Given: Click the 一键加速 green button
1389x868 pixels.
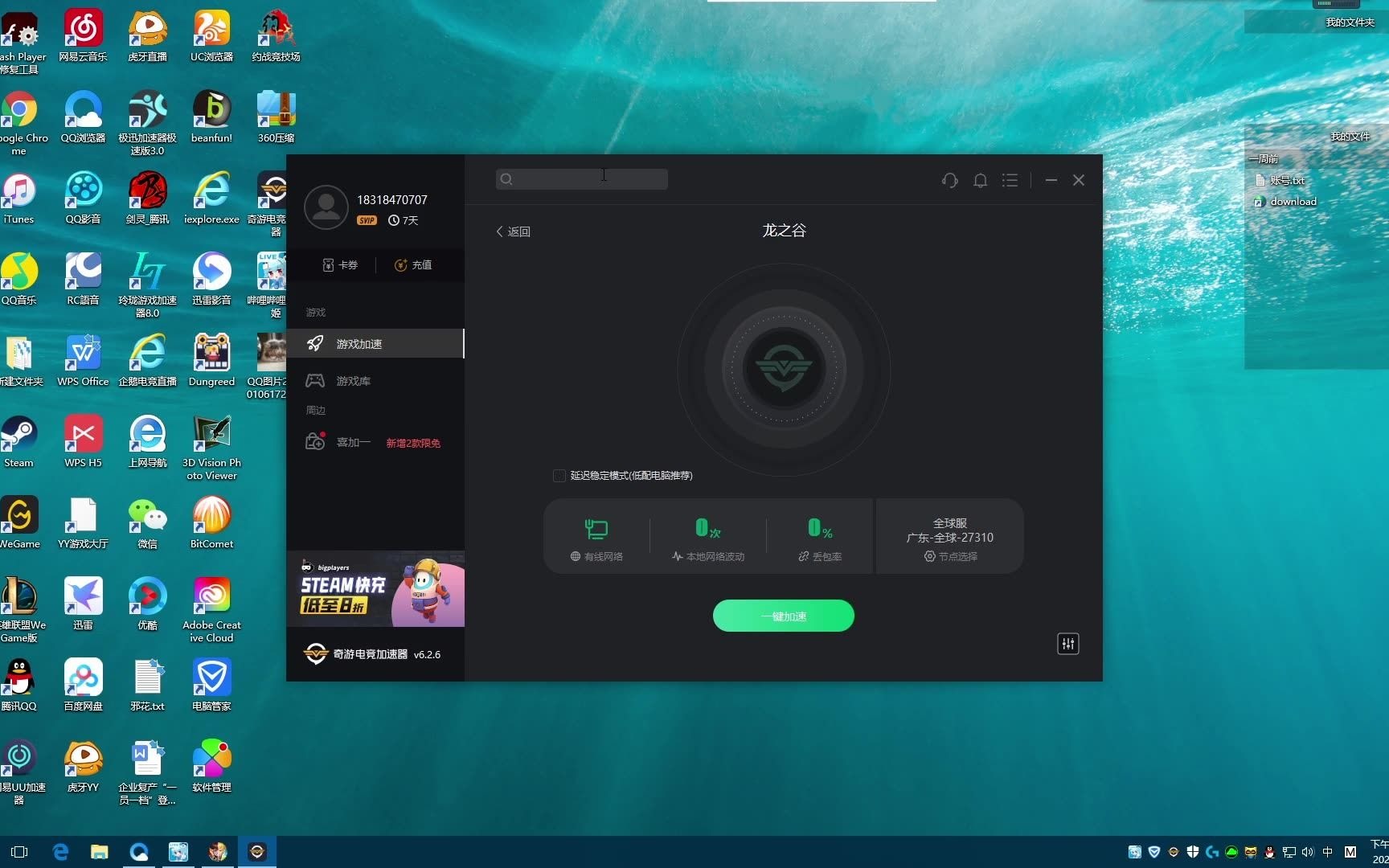Looking at the screenshot, I should click(x=784, y=616).
